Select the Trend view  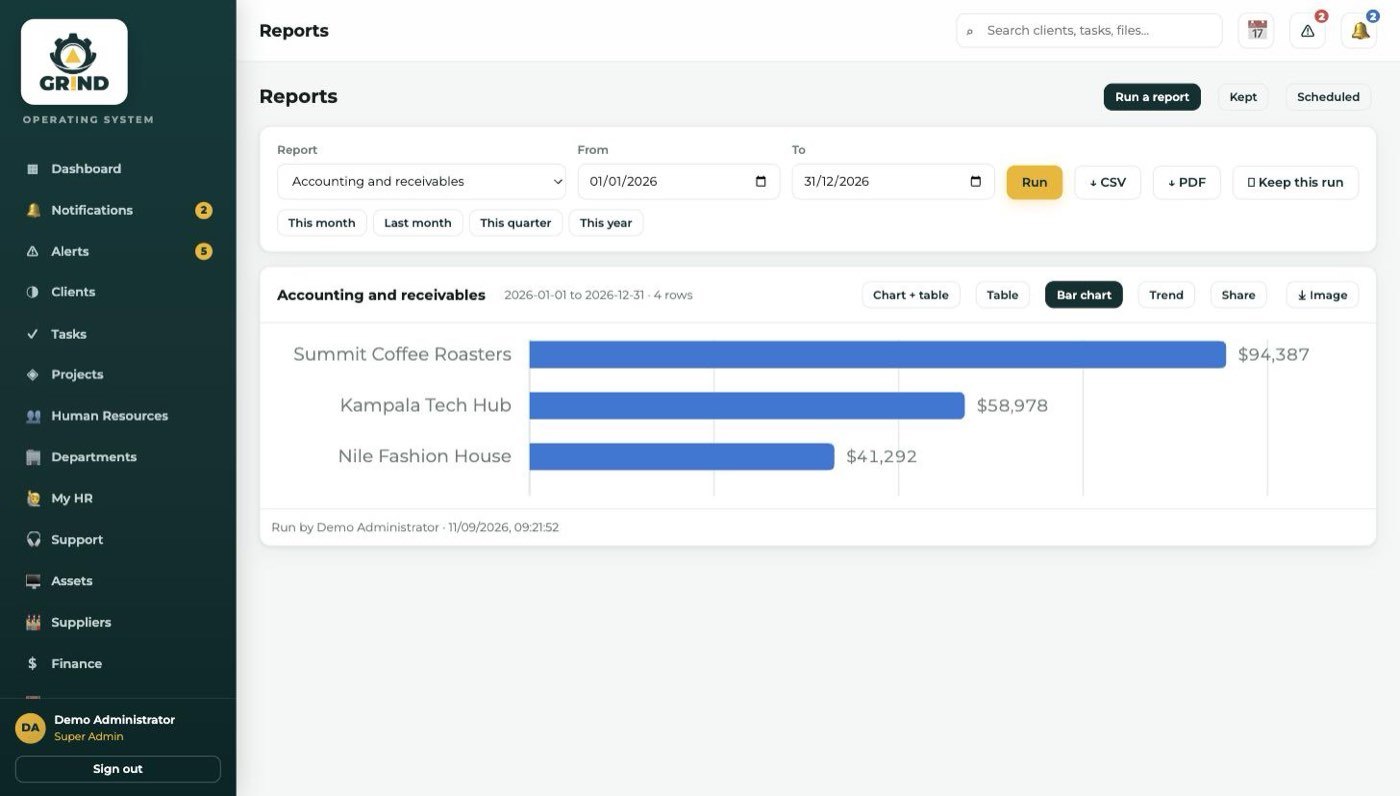1166,295
